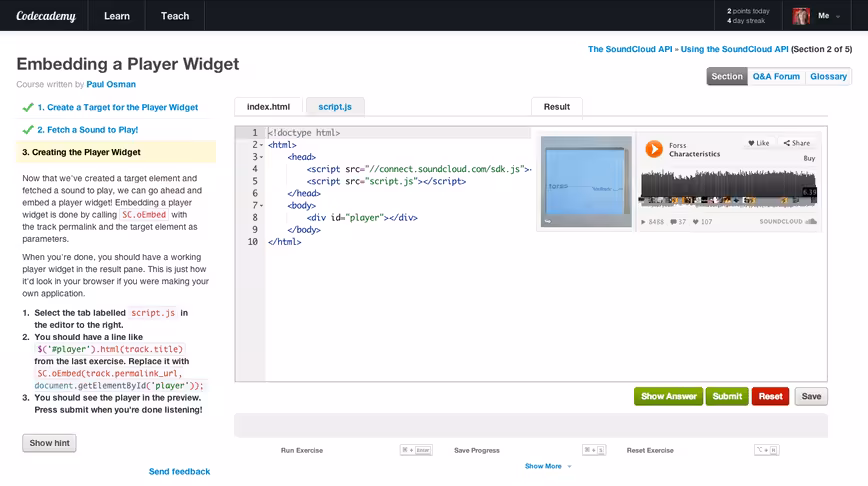Click the Codecademy logo
The height and width of the screenshot is (486, 868).
[46, 15]
